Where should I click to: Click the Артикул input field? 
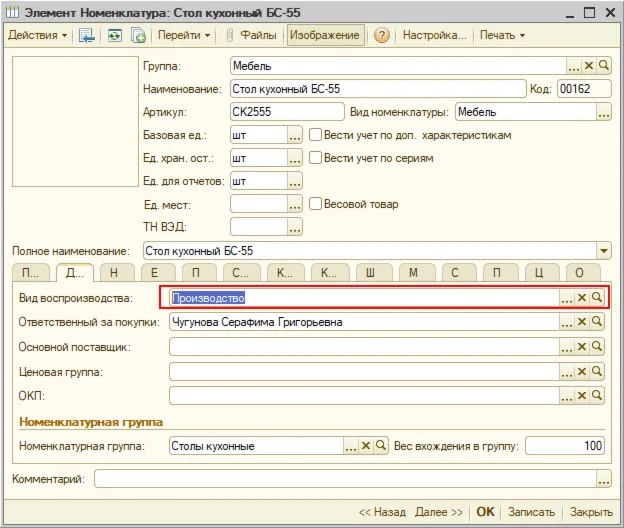coord(286,112)
